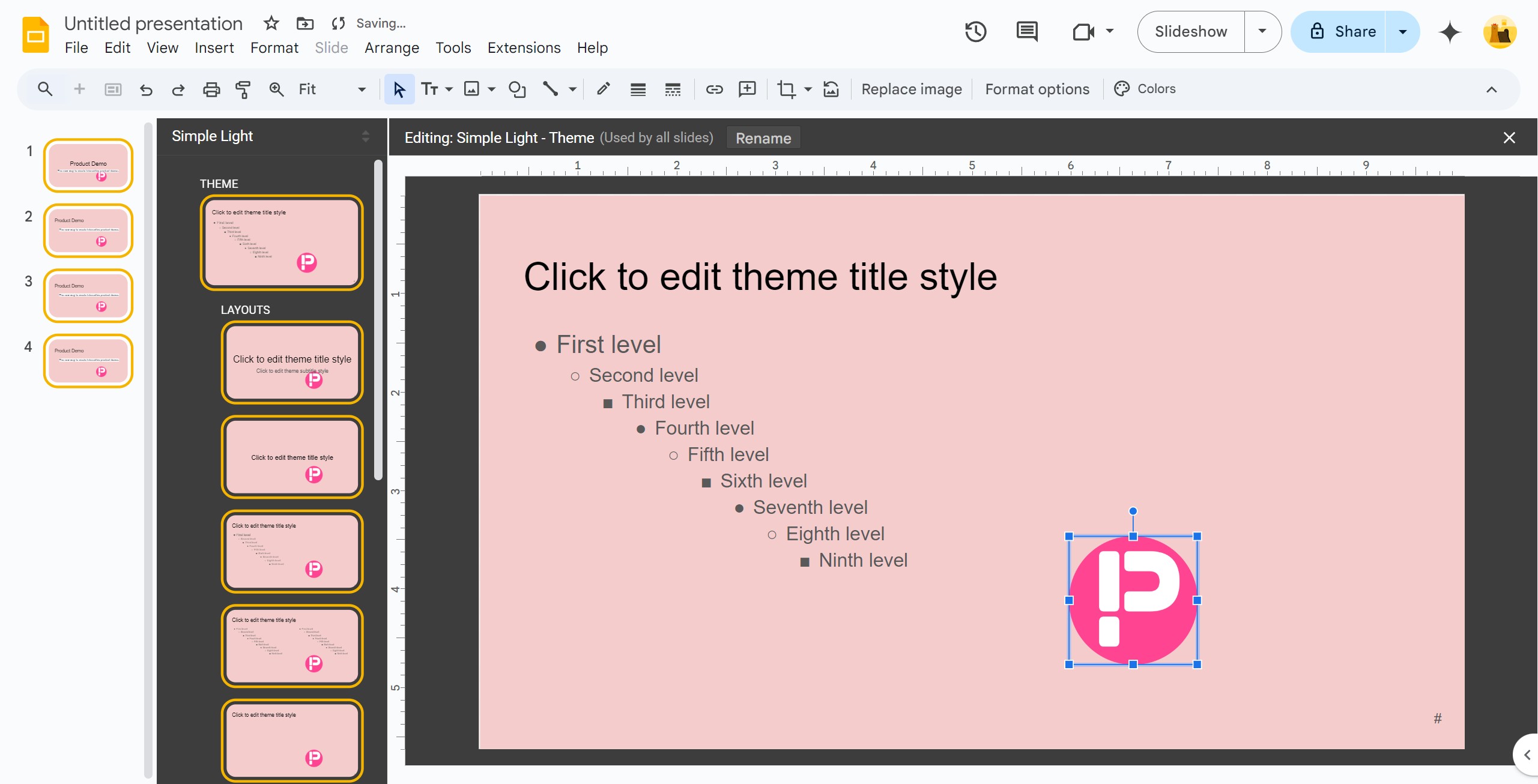Open the Tools menu
The image size is (1538, 784).
click(453, 47)
